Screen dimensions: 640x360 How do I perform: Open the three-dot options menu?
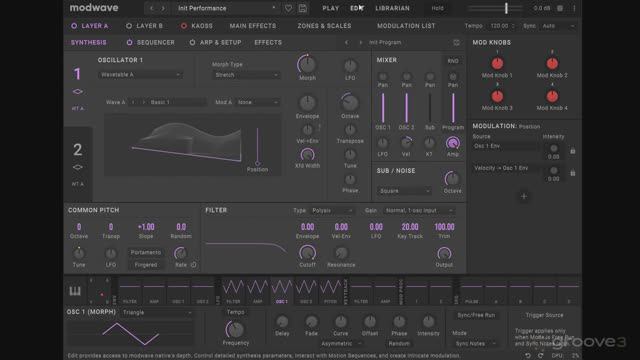pos(574,8)
